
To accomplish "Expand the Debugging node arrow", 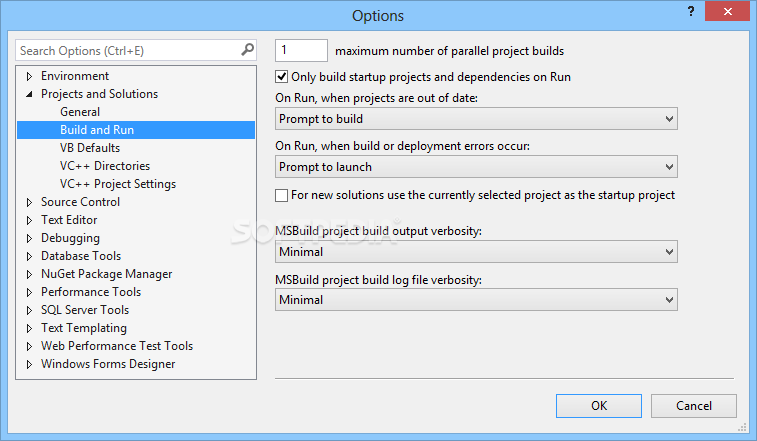I will tap(29, 238).
